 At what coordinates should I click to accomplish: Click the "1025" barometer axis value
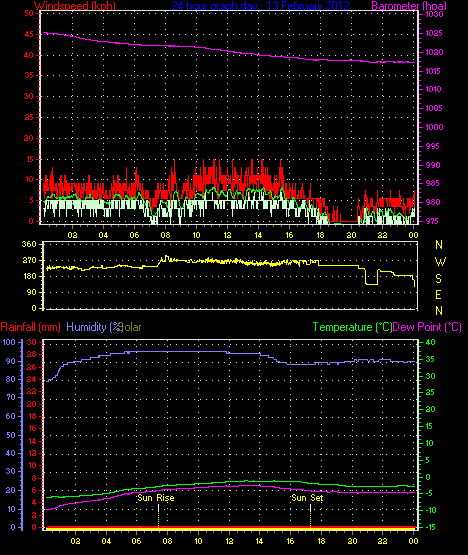click(434, 33)
